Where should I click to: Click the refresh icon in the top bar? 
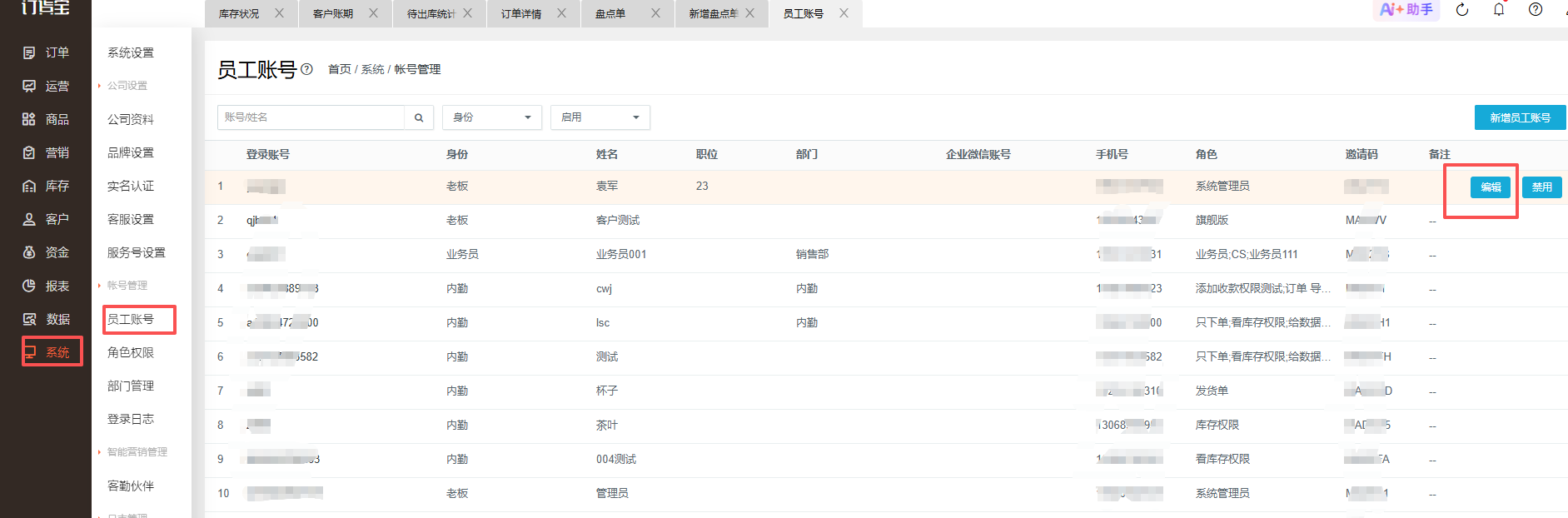pyautogui.click(x=1462, y=10)
